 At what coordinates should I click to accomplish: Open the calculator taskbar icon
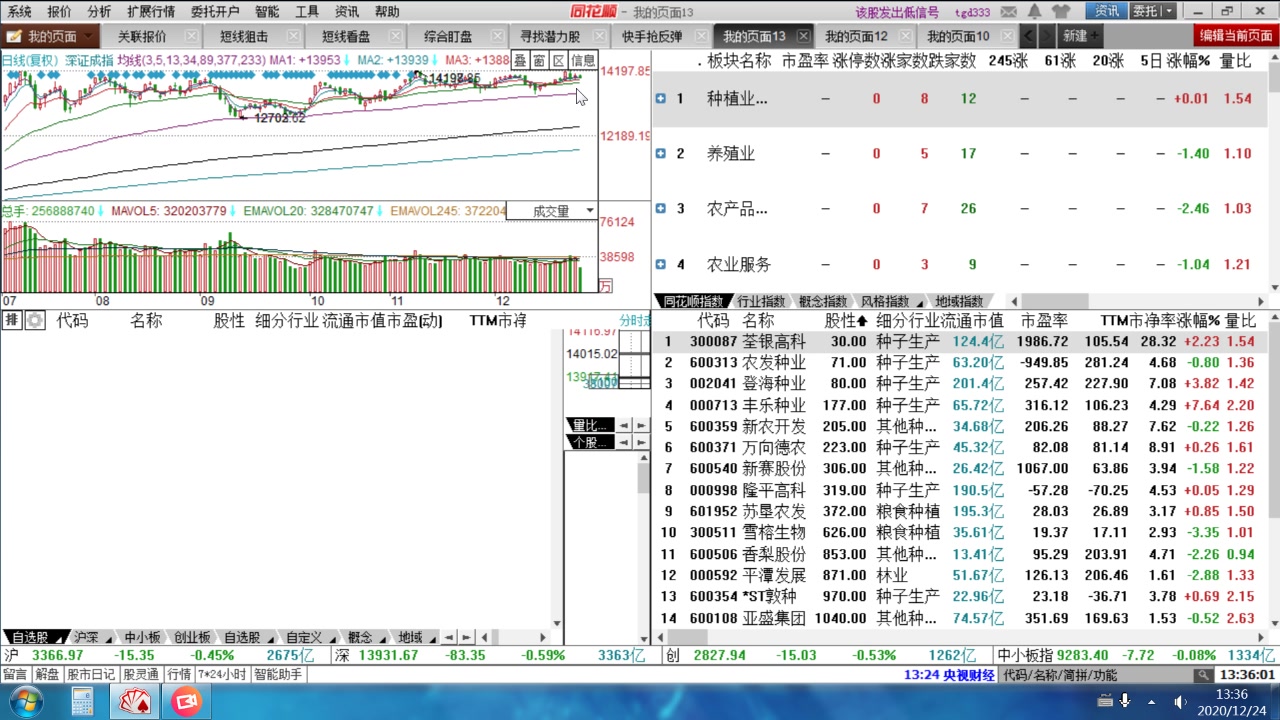click(x=83, y=702)
